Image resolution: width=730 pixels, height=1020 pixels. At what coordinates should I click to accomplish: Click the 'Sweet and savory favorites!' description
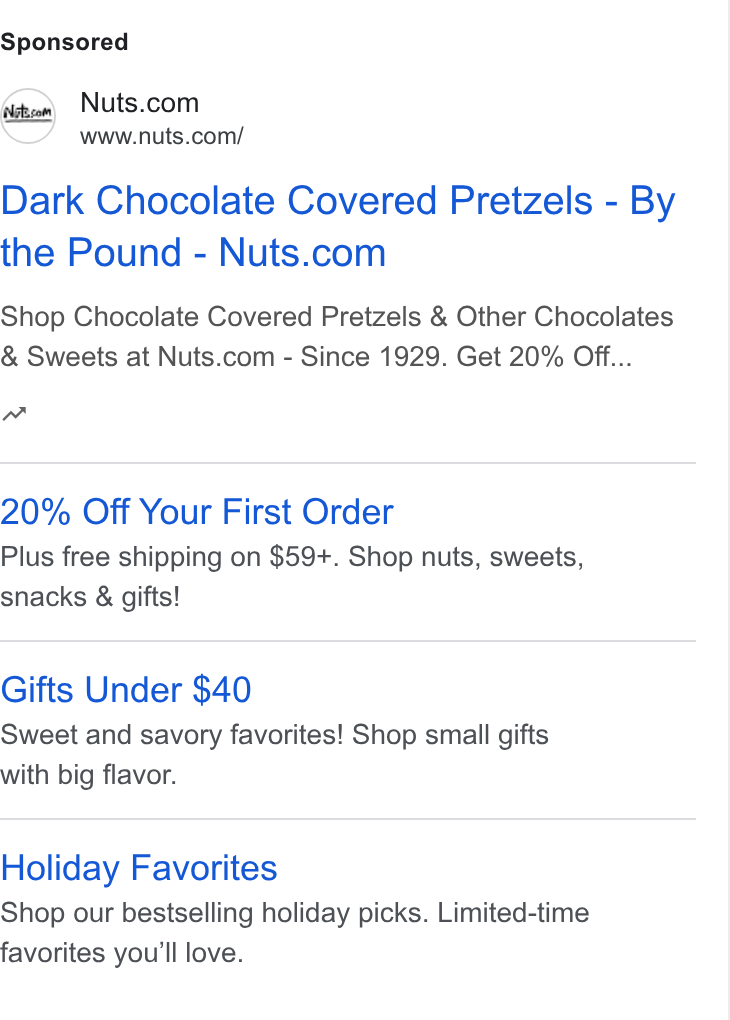tap(171, 734)
